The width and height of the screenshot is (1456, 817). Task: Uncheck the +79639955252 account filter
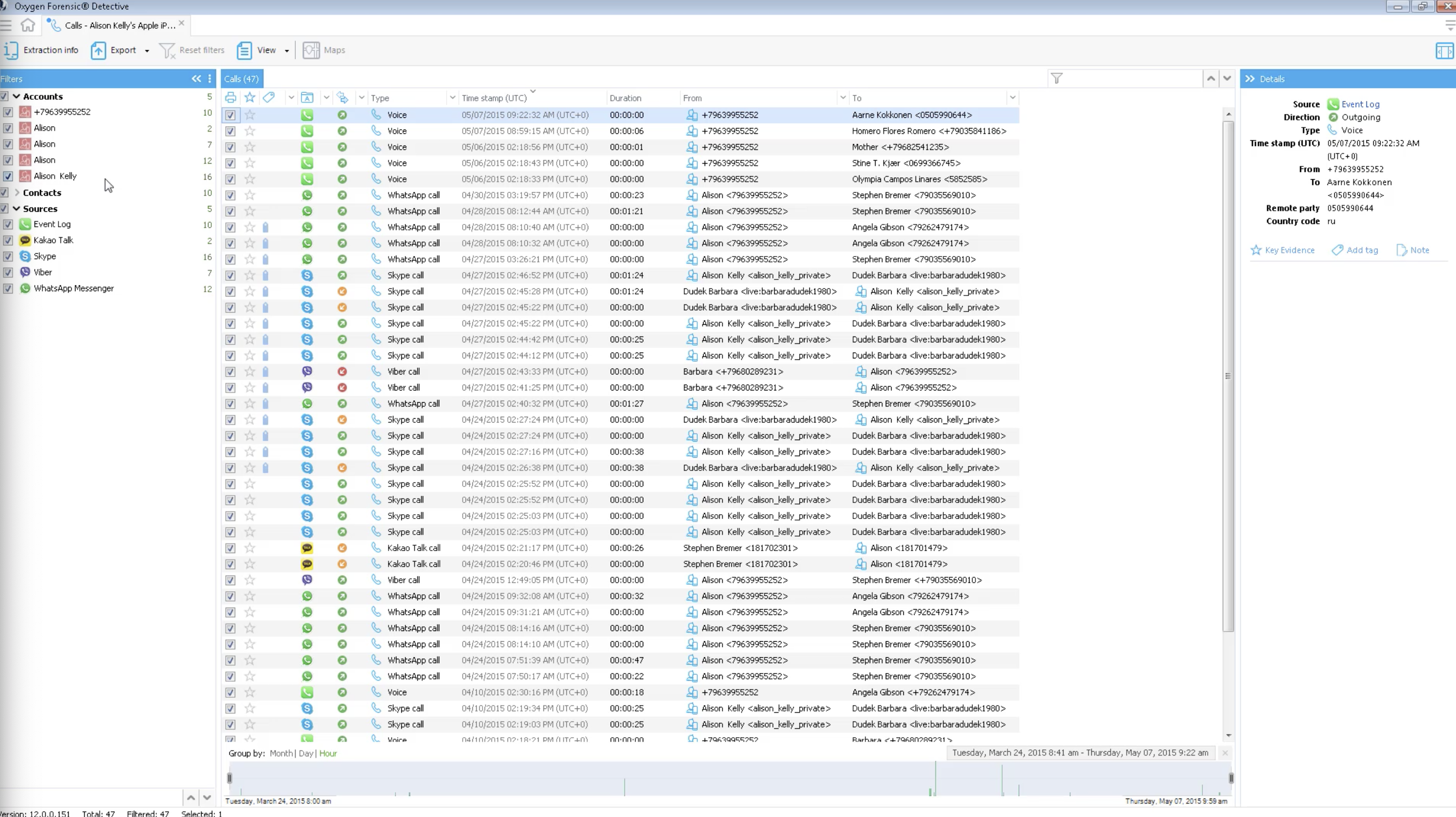(8, 112)
